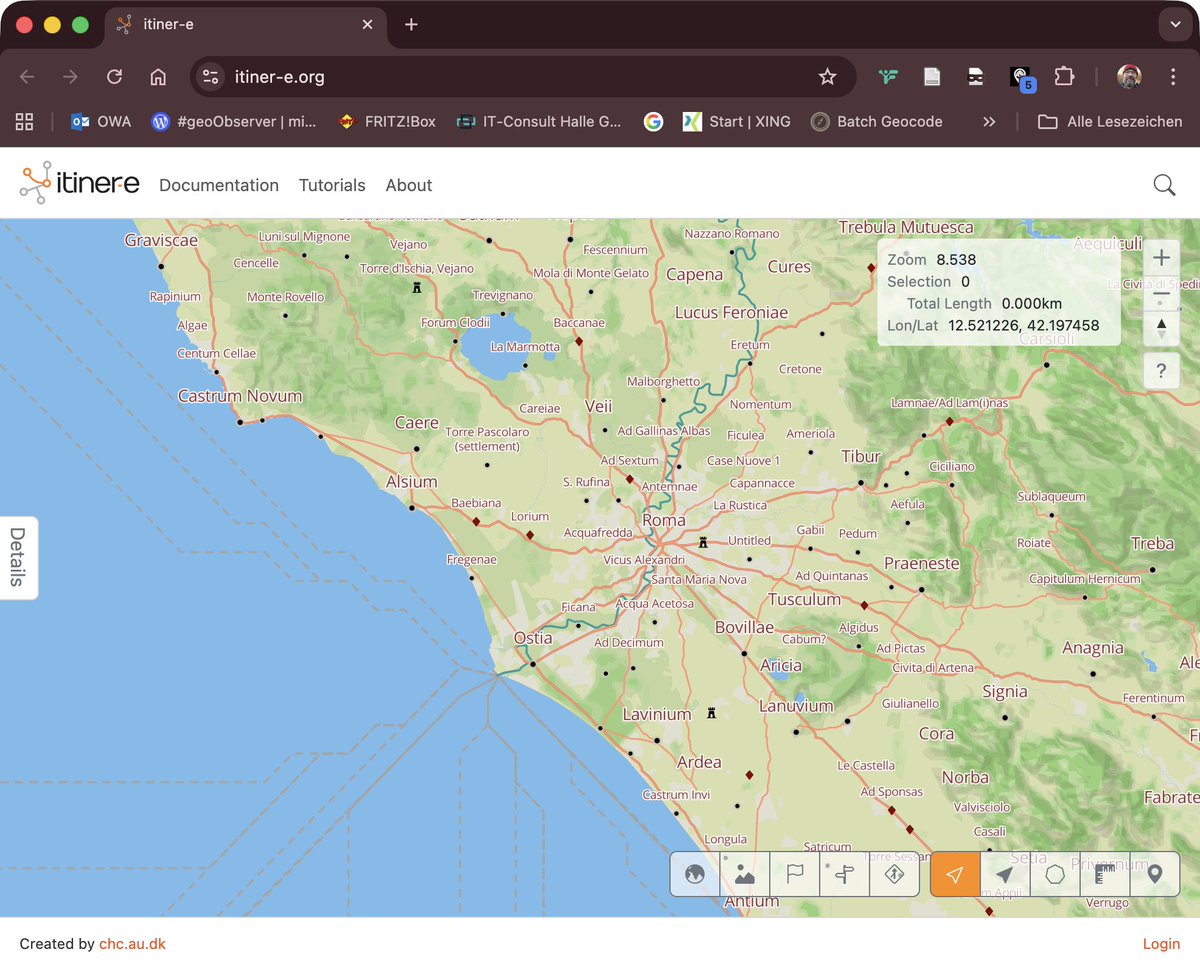Click the dark navigation arrow tool
This screenshot has width=1200, height=969.
tap(1004, 874)
